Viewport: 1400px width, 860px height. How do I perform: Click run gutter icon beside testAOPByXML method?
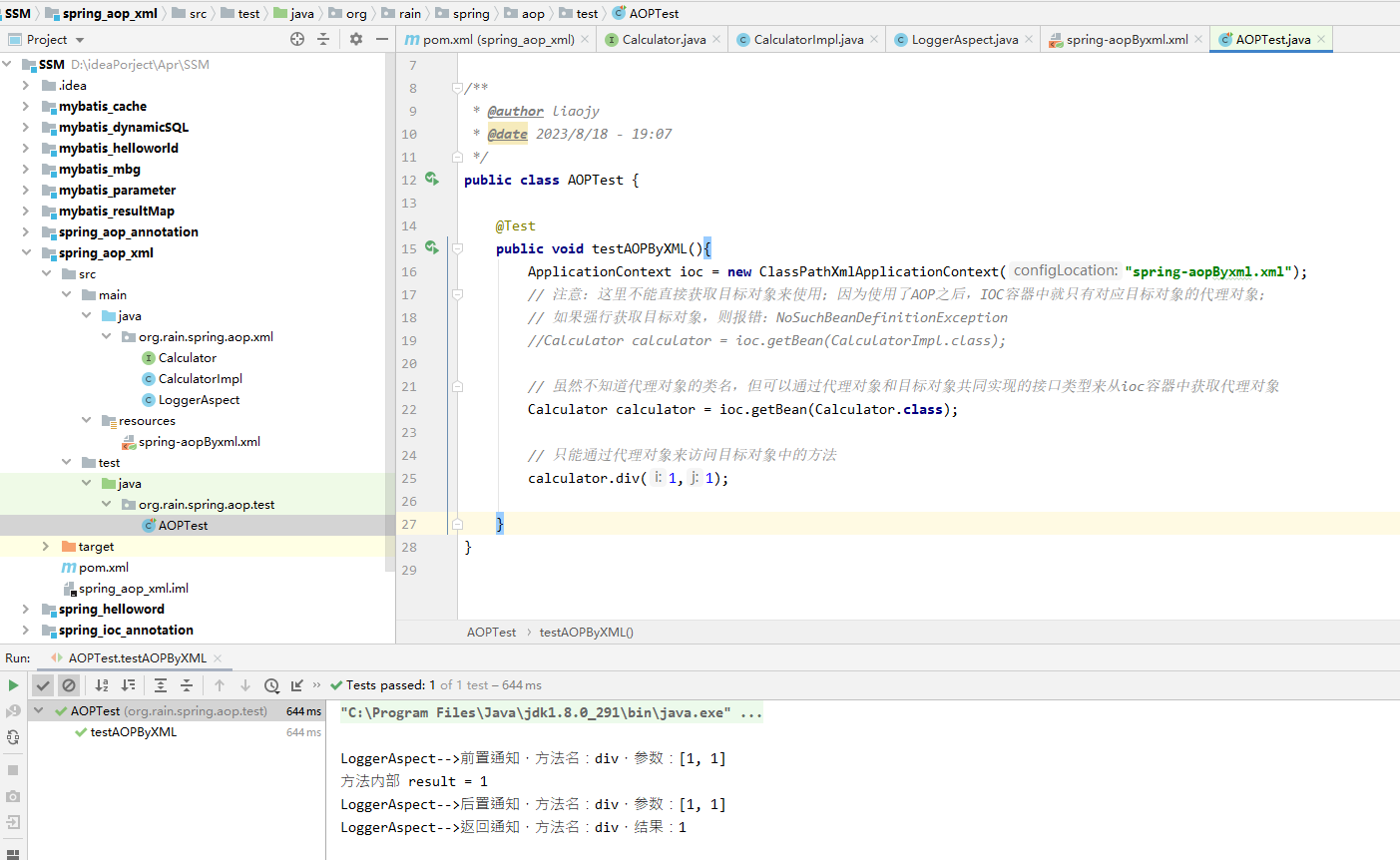tap(432, 247)
